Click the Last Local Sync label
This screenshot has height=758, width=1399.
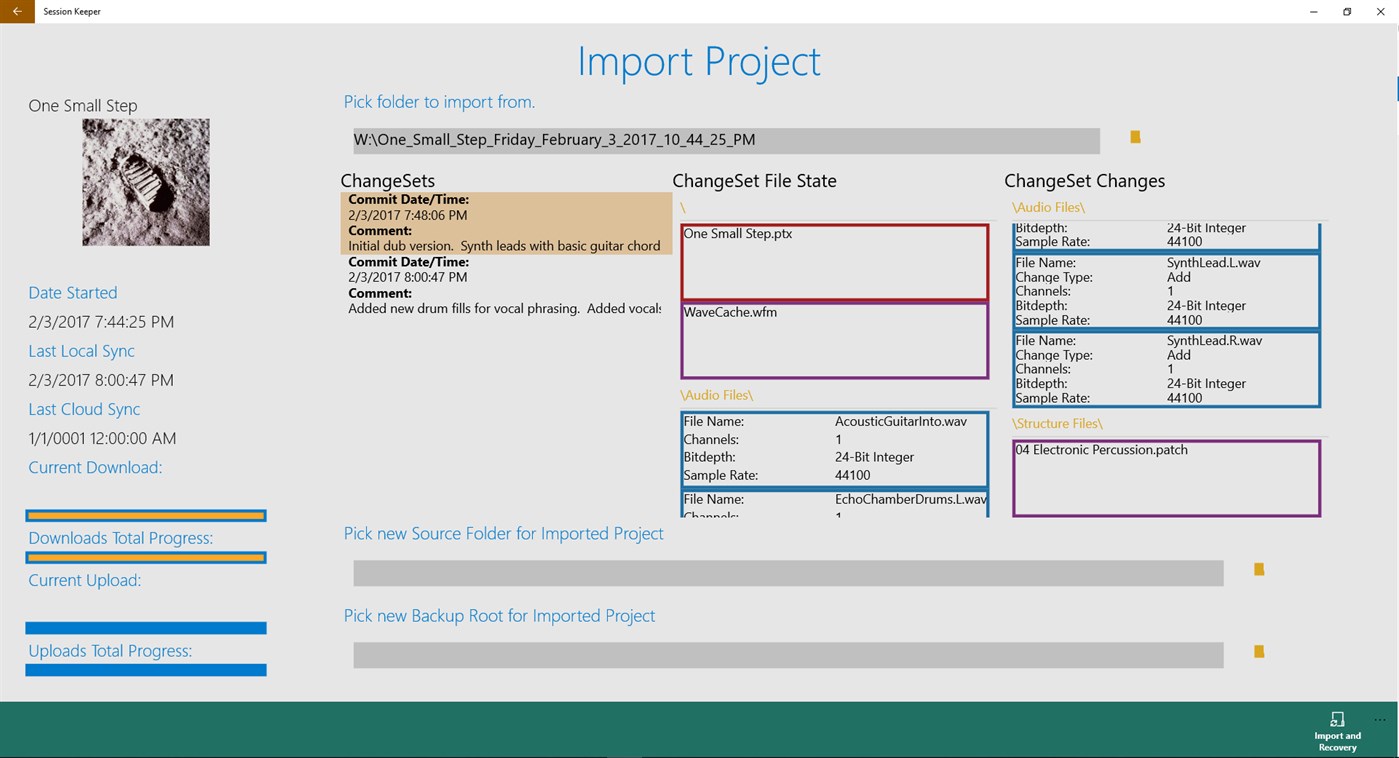click(81, 351)
